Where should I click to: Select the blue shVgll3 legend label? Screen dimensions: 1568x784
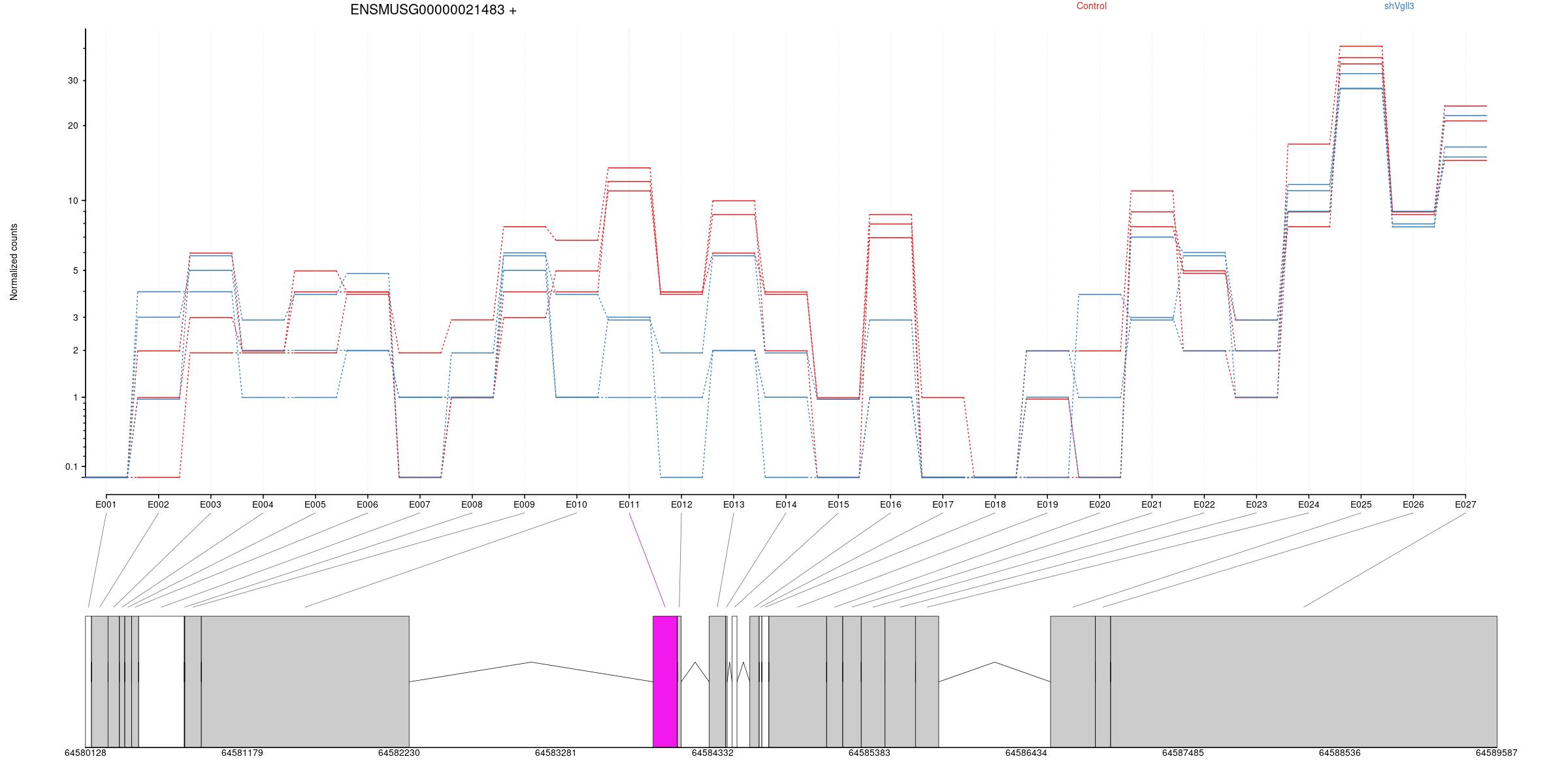point(1399,6)
